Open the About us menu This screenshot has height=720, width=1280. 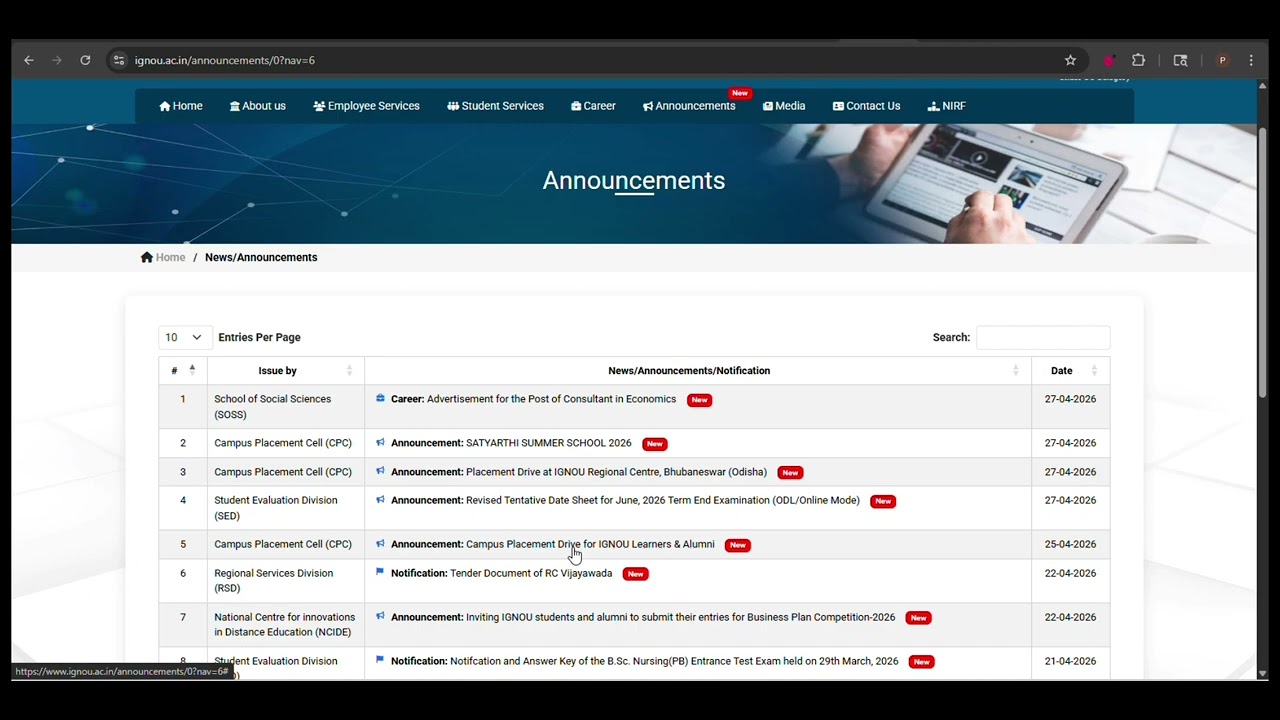tap(258, 106)
